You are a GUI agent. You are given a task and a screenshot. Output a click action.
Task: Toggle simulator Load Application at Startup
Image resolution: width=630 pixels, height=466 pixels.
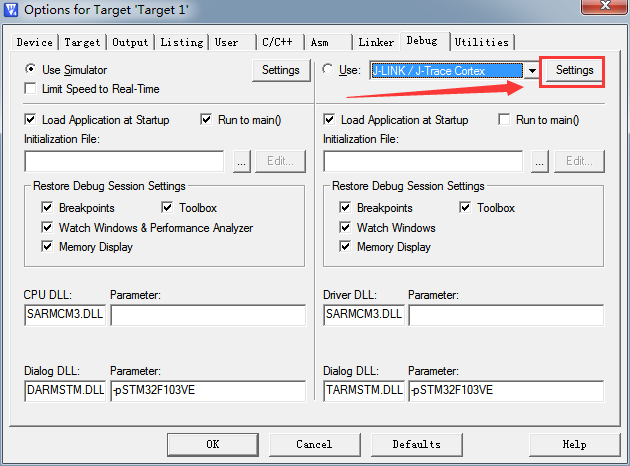click(x=30, y=119)
